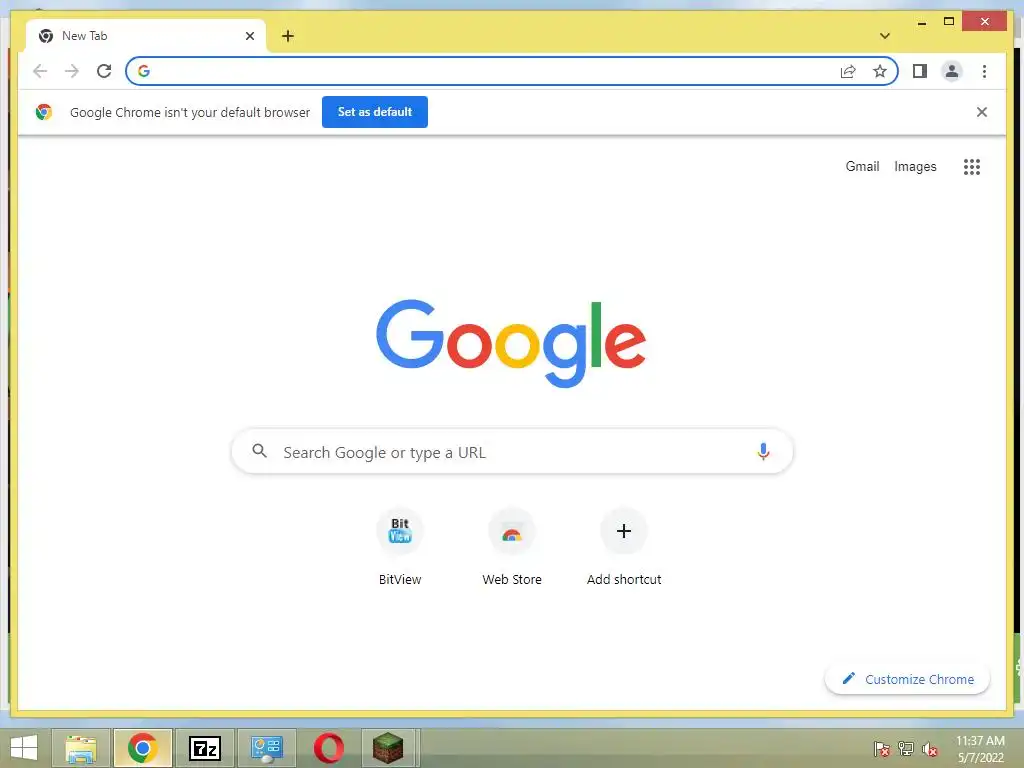Screen dimensions: 1024x768
Task: Open Google apps grid
Action: [x=972, y=167]
